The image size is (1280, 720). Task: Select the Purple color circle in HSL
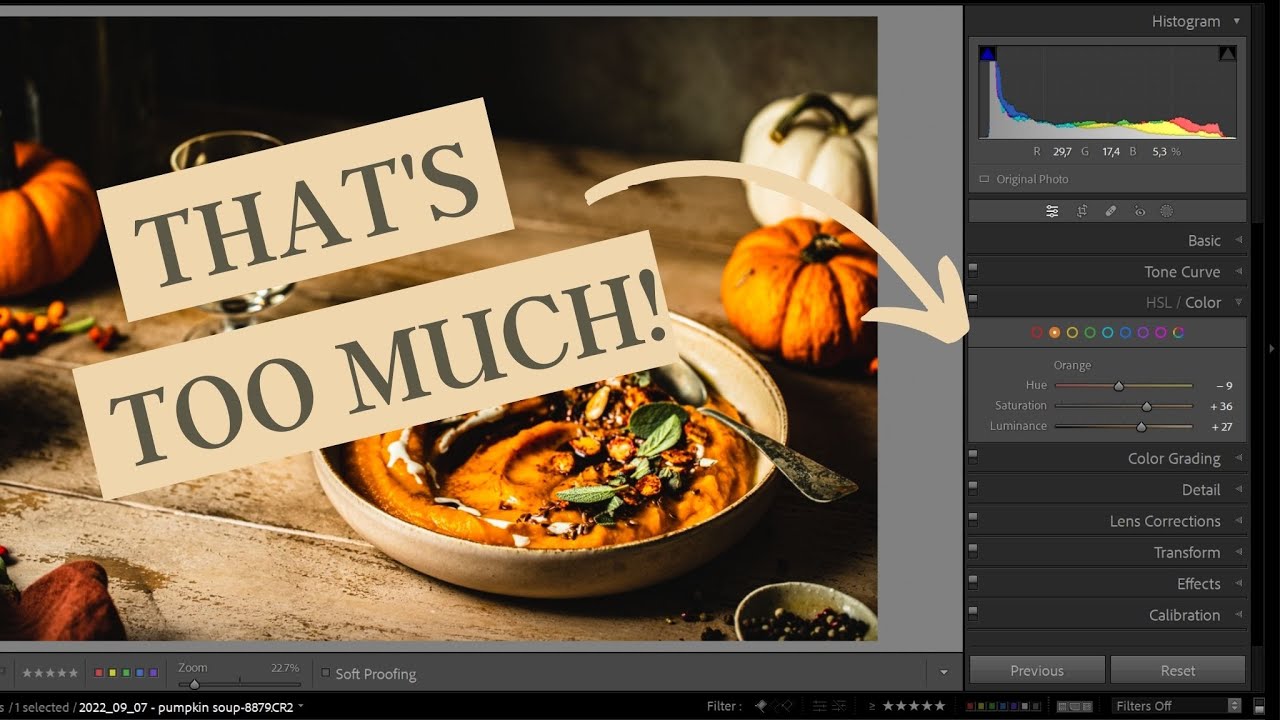click(1143, 332)
